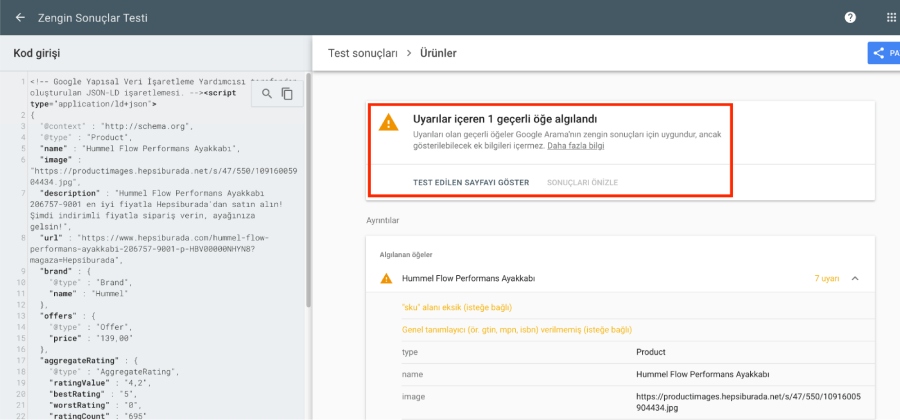900x420 pixels.
Task: Click the '7 uyarı' count
Action: [x=827, y=278]
